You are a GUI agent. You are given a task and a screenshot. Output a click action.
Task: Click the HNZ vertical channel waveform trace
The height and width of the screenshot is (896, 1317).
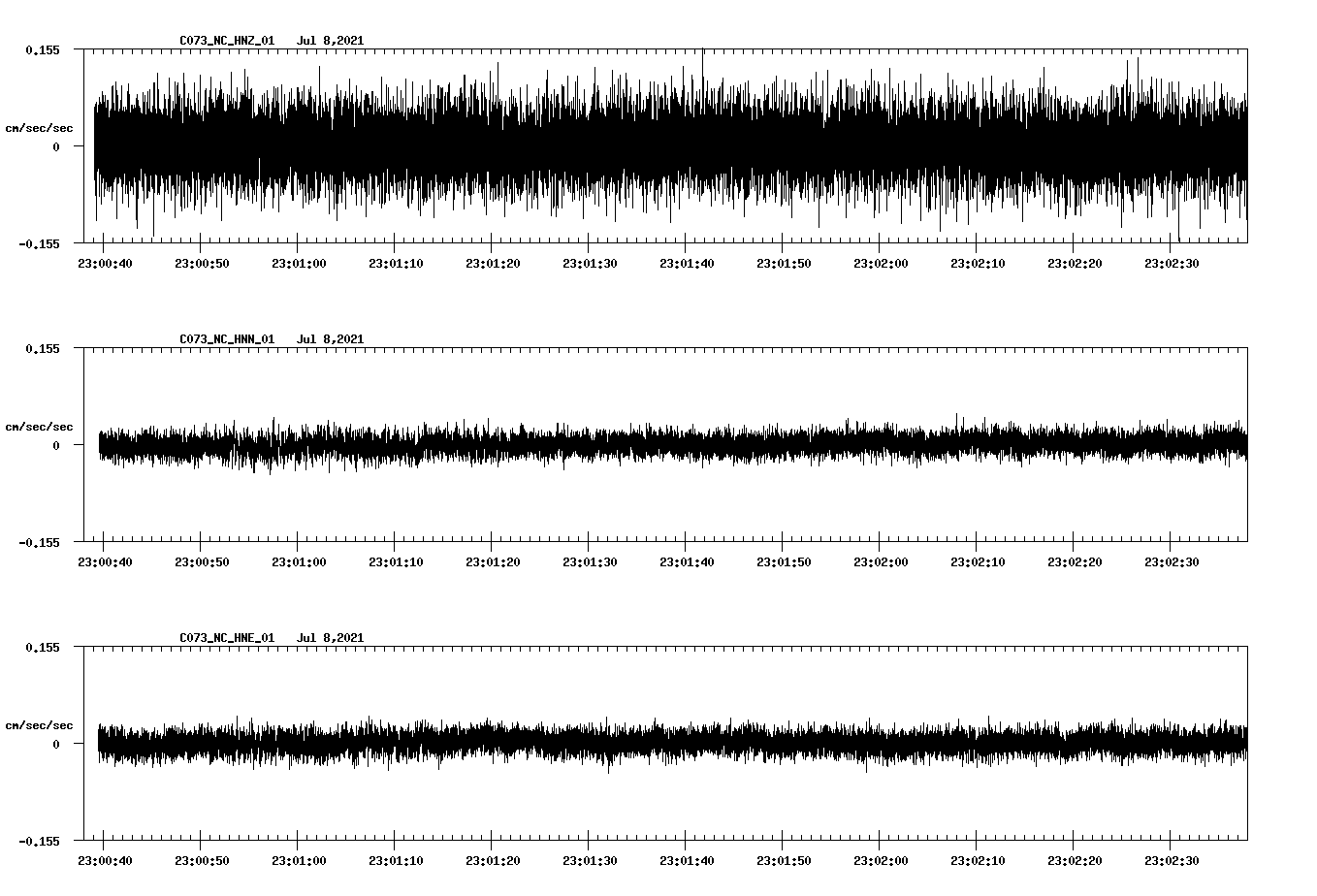[x=671, y=145]
